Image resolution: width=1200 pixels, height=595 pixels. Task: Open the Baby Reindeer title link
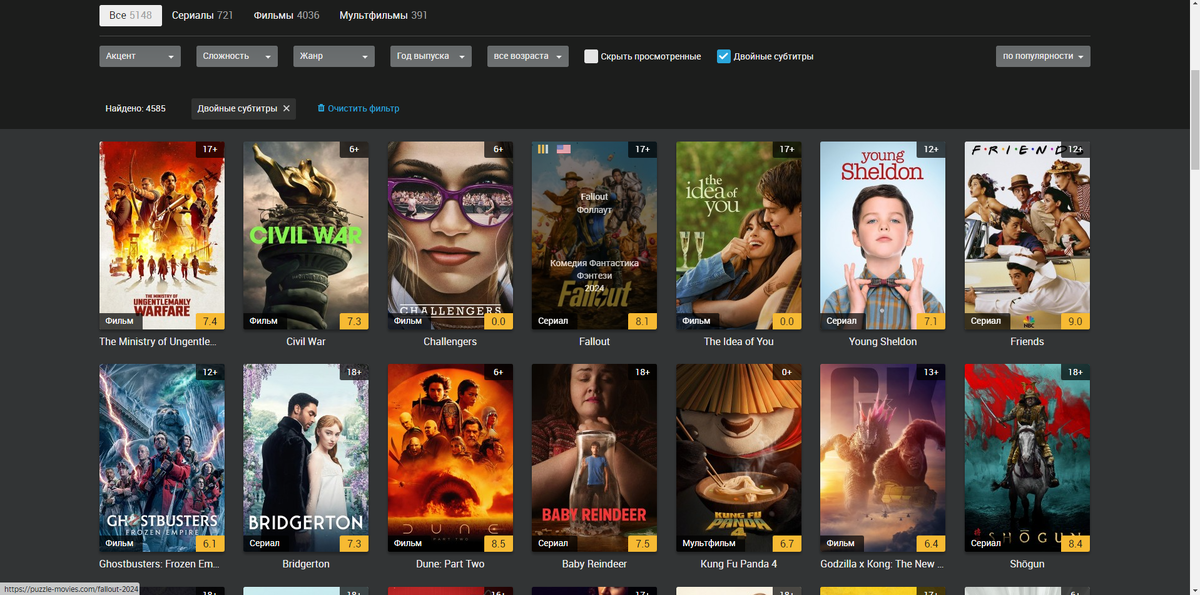[594, 564]
